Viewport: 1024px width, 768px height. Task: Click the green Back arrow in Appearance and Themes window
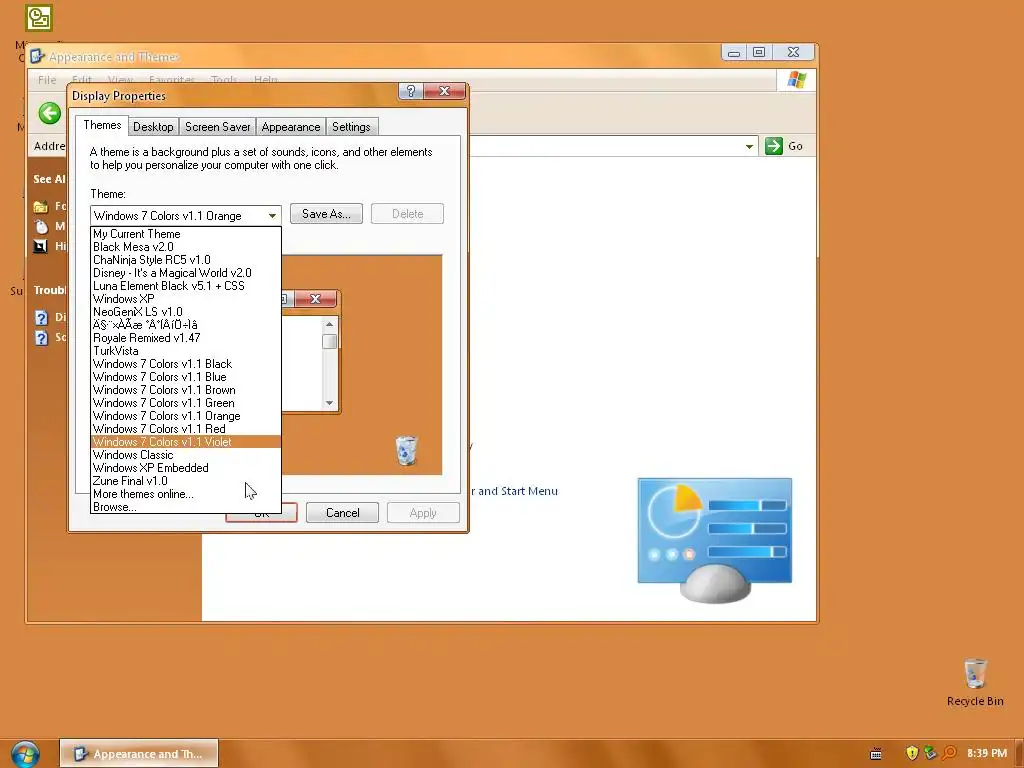[x=50, y=113]
